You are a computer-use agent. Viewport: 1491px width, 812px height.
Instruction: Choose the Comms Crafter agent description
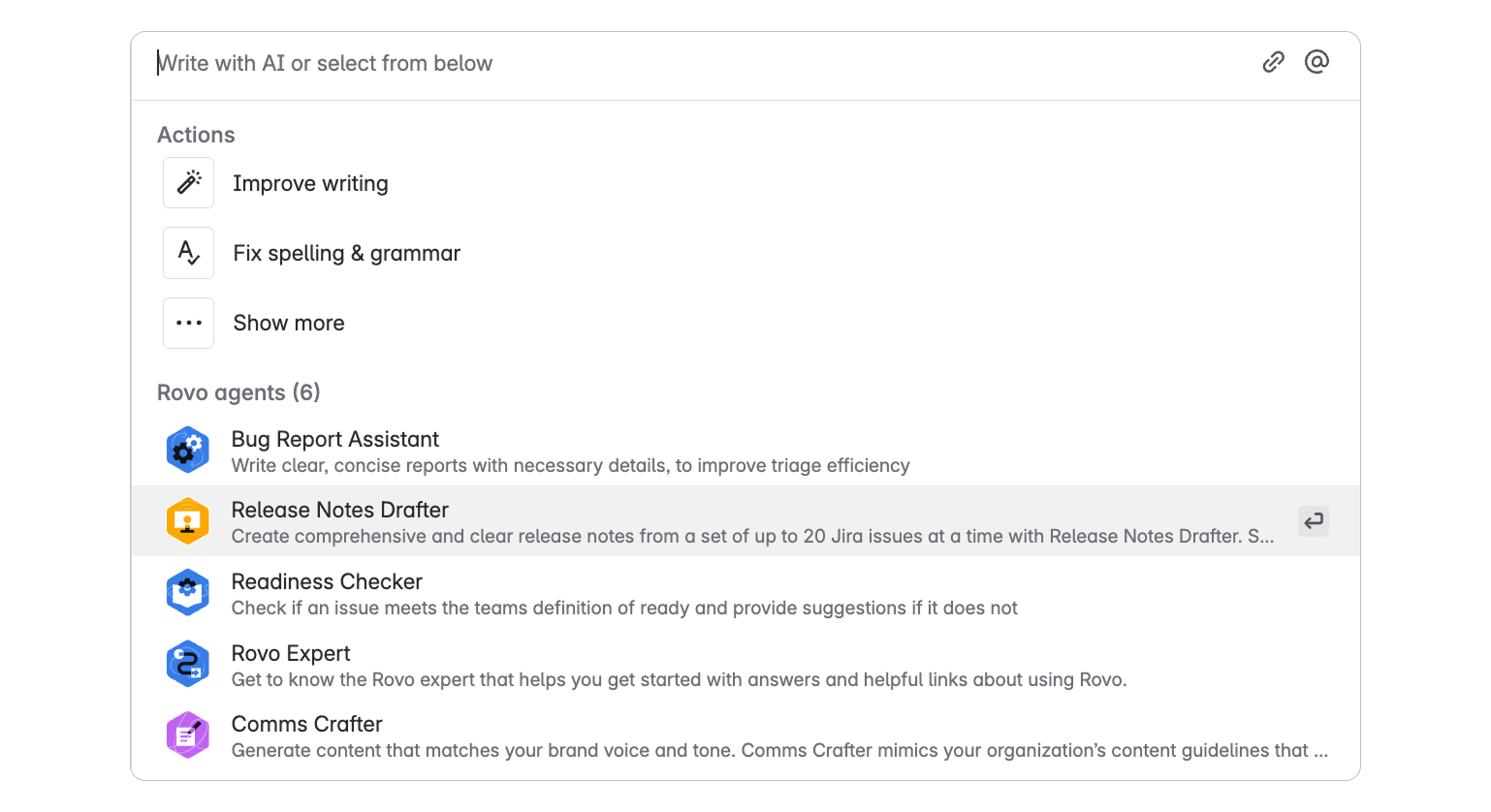tap(779, 751)
